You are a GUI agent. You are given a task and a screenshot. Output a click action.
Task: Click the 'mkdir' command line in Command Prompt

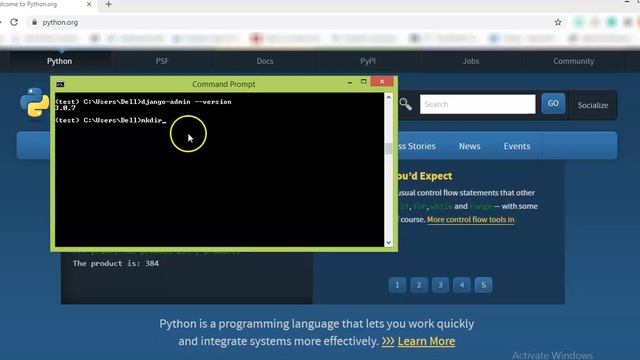[x=110, y=120]
